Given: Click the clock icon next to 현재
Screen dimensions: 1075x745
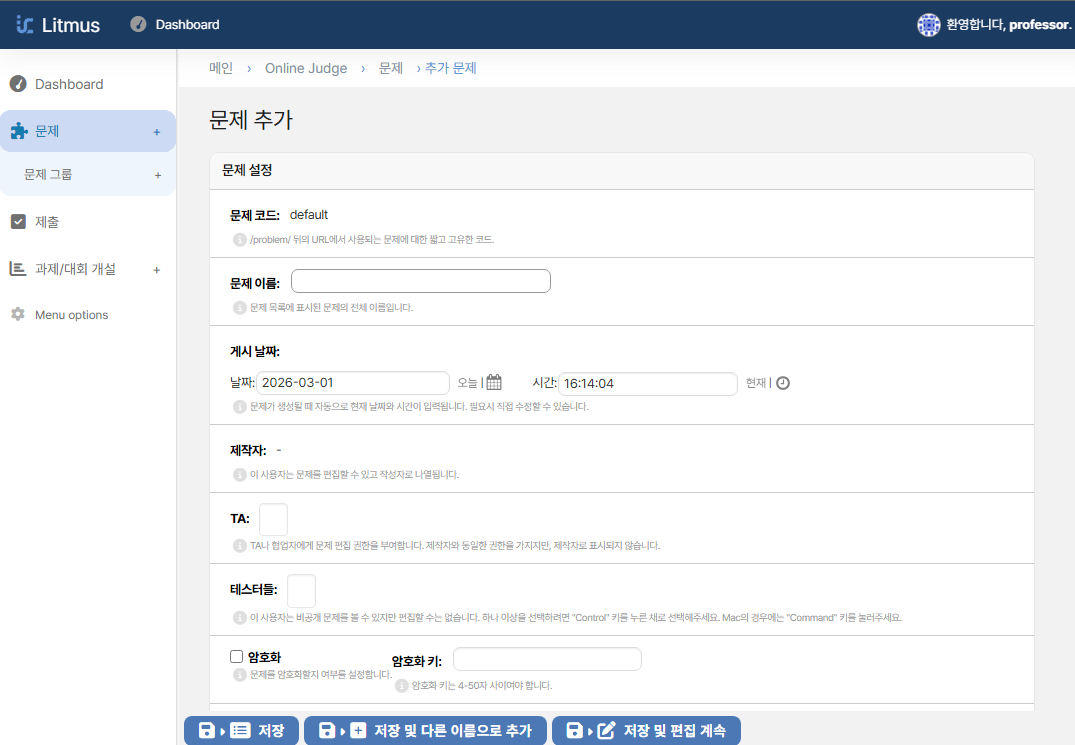Looking at the screenshot, I should [x=783, y=383].
